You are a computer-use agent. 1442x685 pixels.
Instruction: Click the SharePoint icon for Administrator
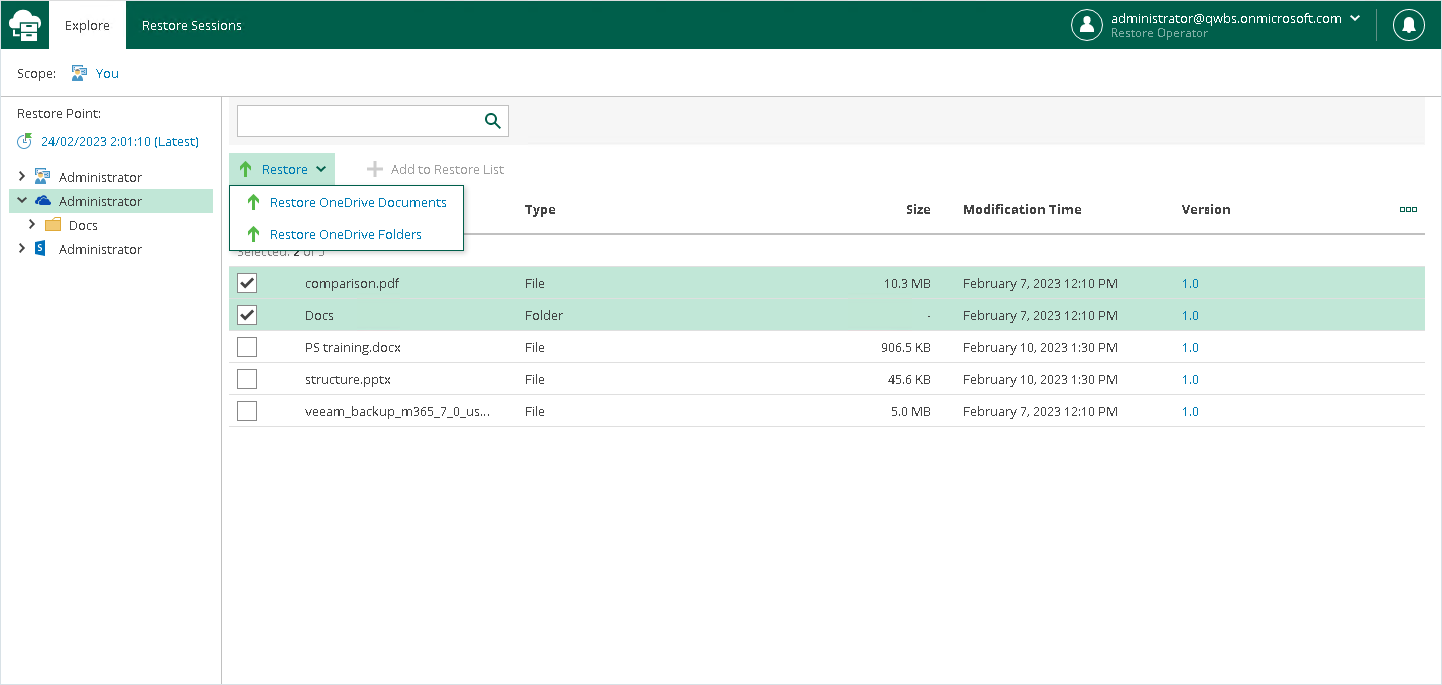(42, 249)
